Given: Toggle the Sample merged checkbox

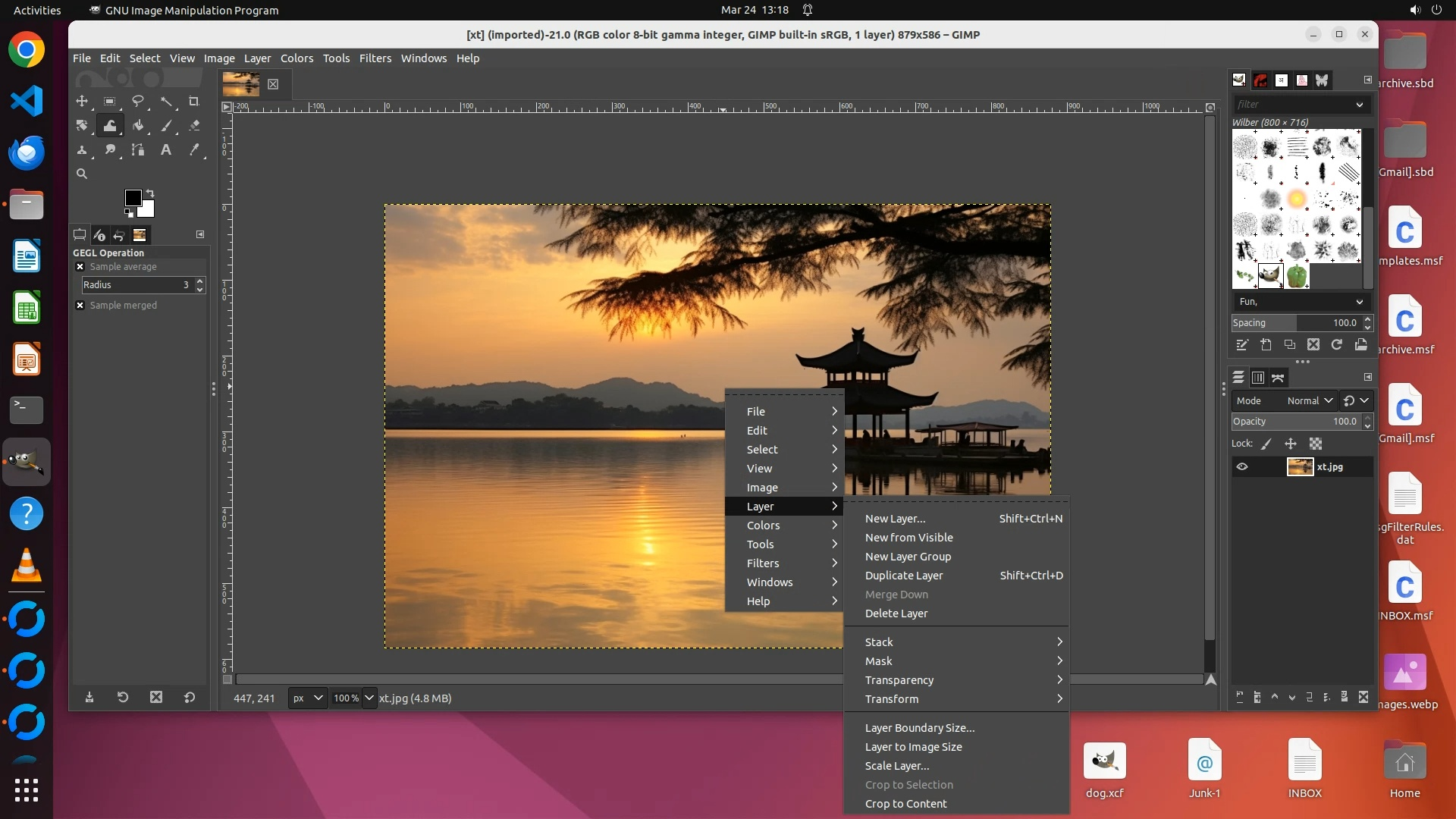Looking at the screenshot, I should click(x=80, y=305).
